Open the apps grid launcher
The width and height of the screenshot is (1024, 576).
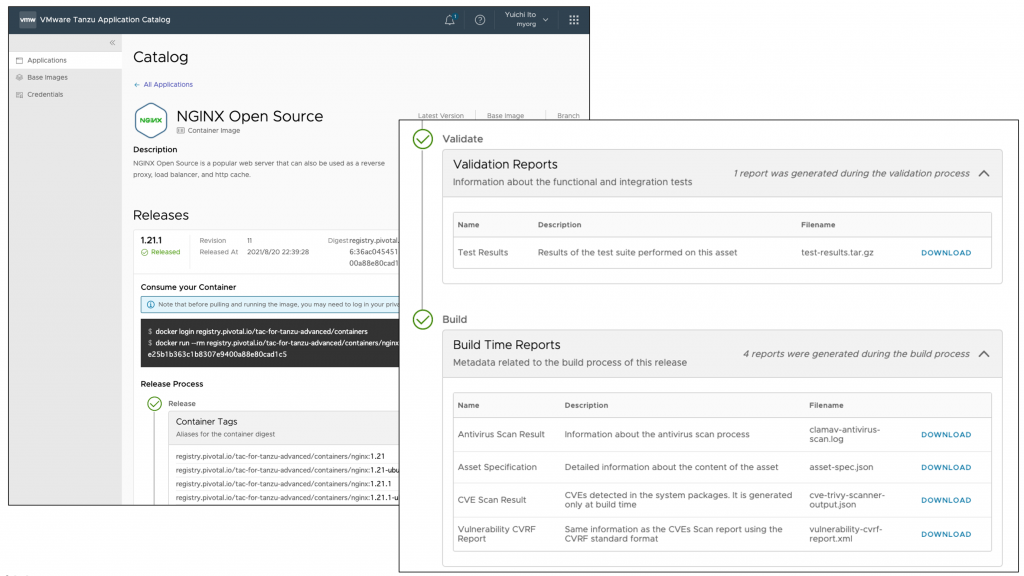pos(573,20)
